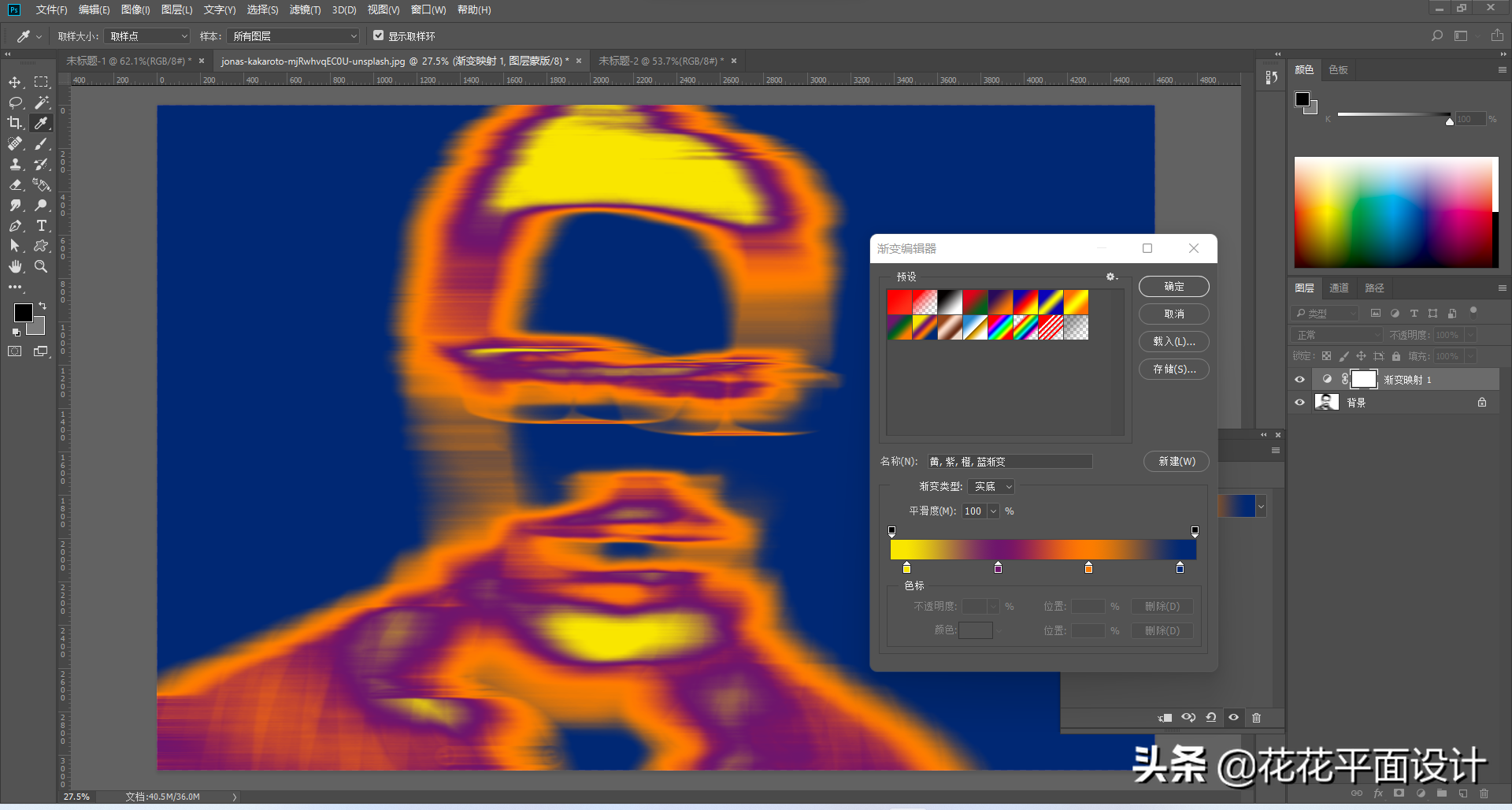Open gear menu for gradient presets
The height and width of the screenshot is (810, 1512).
(x=1111, y=277)
